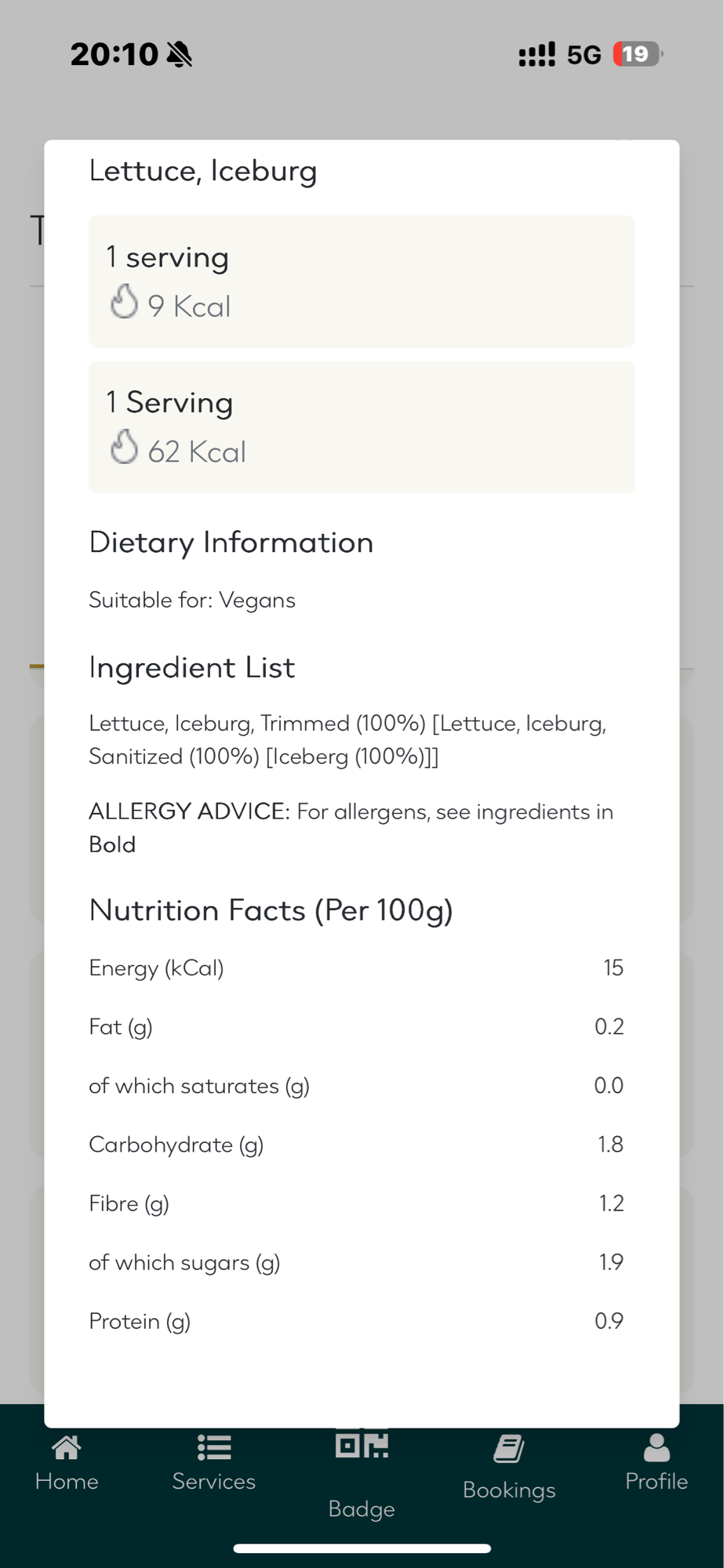
Task: Tap the silent bell status icon
Action: (180, 54)
